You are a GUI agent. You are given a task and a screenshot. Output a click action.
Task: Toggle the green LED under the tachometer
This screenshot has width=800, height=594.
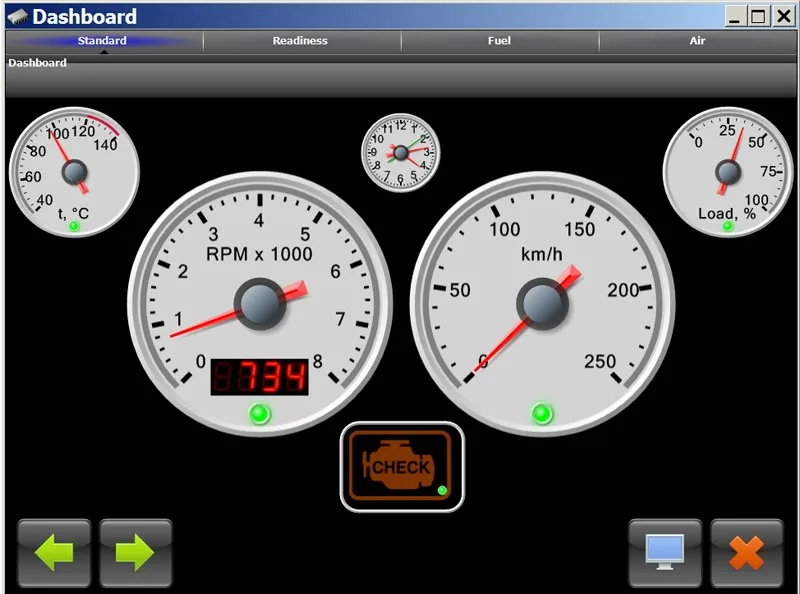click(x=260, y=410)
